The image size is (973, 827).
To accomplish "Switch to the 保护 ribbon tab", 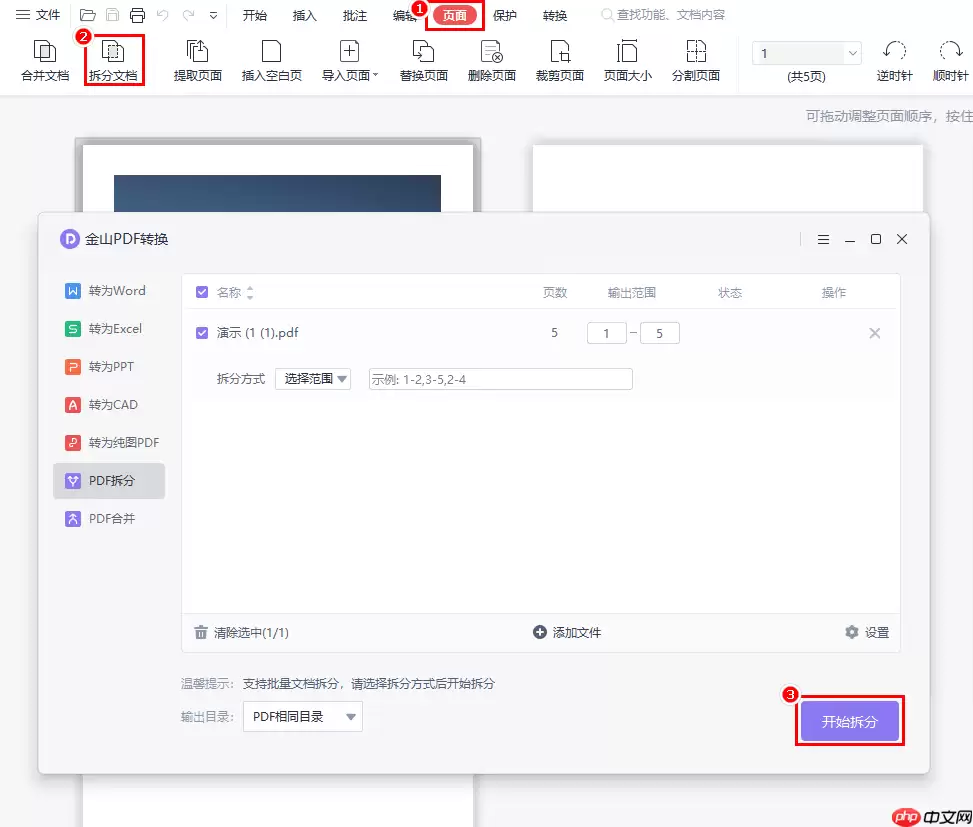I will pyautogui.click(x=505, y=15).
